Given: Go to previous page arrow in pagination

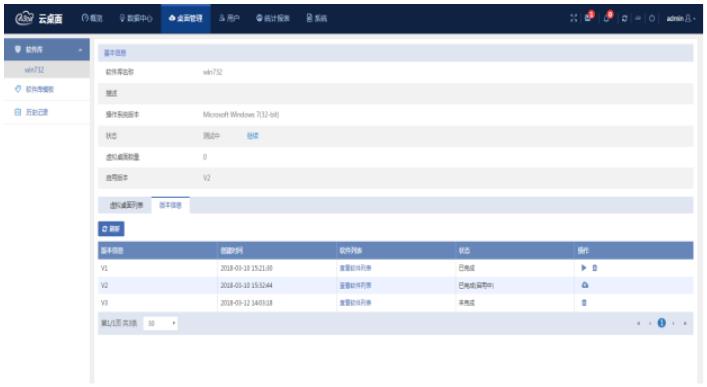Looking at the screenshot, I should pyautogui.click(x=650, y=323).
